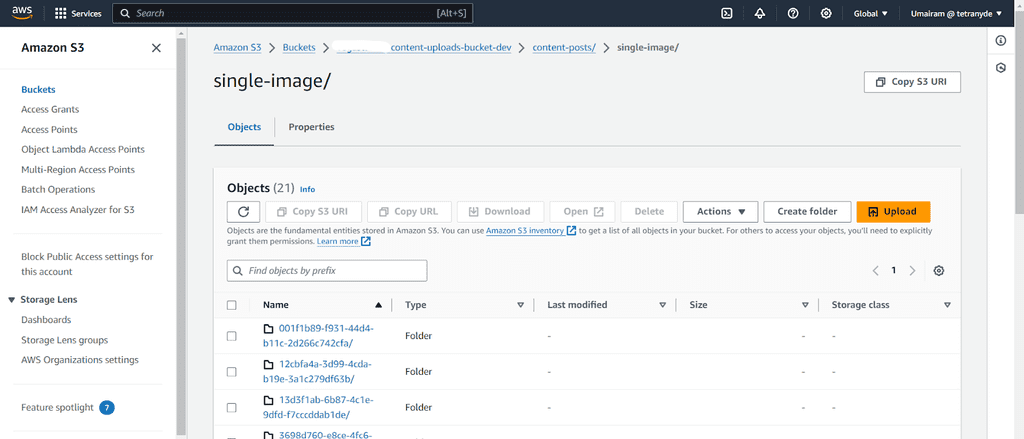Screen dimensions: 1024x439
Task: Open IAM Access Analyzer for S3
Action: [x=78, y=210]
